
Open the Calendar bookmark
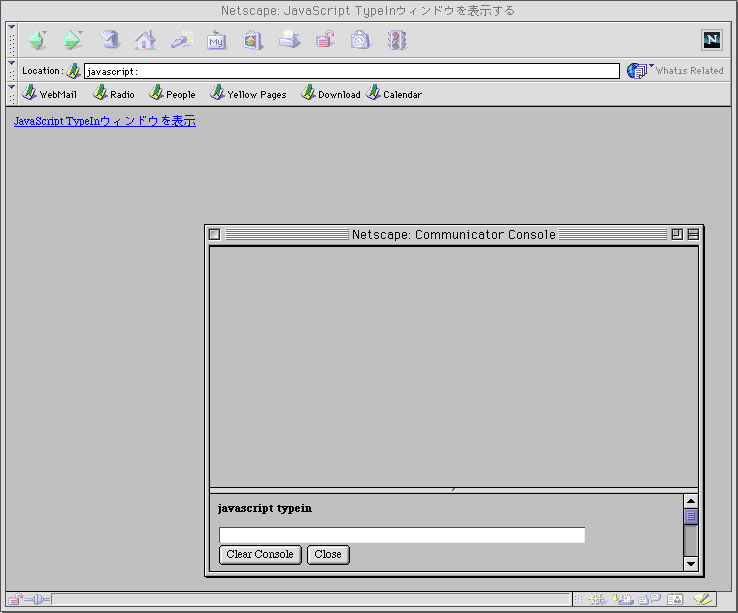tap(394, 93)
